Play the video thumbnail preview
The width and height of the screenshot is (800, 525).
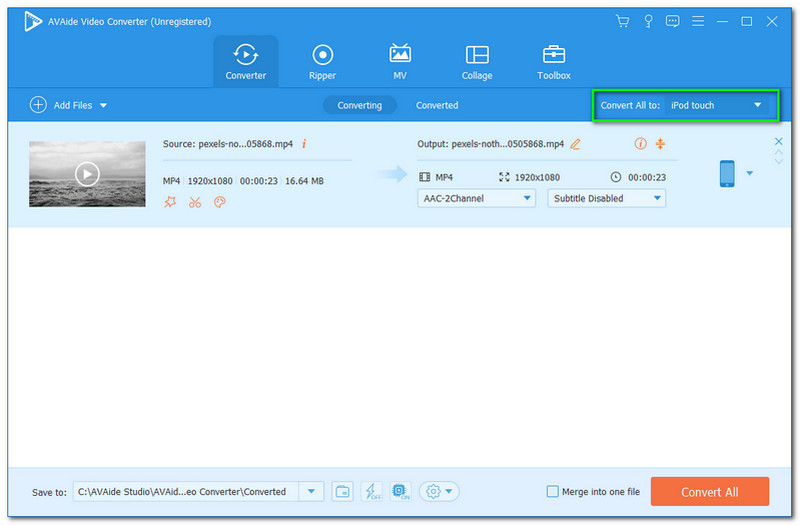click(x=88, y=174)
